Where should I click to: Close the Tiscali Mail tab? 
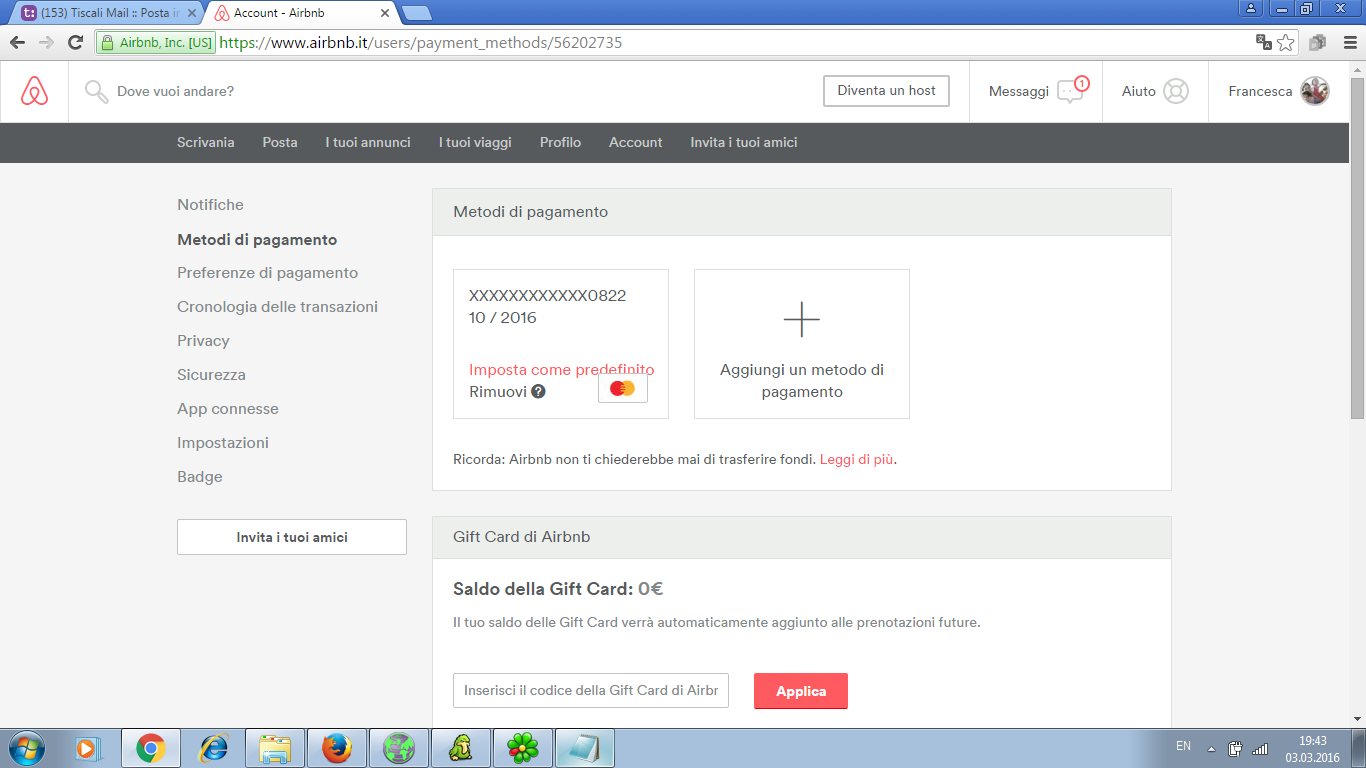[192, 13]
